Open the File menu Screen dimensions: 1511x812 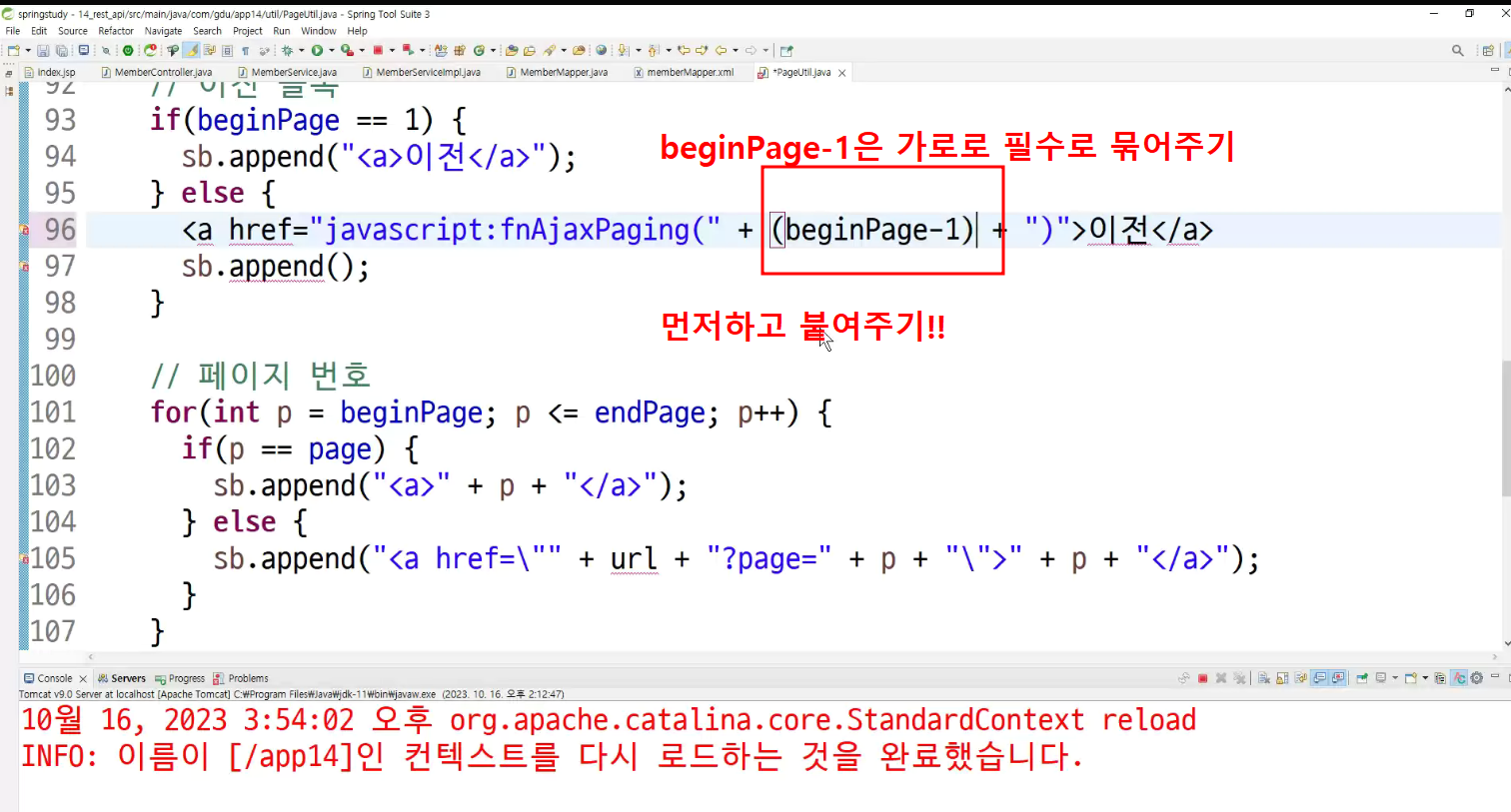coord(13,31)
